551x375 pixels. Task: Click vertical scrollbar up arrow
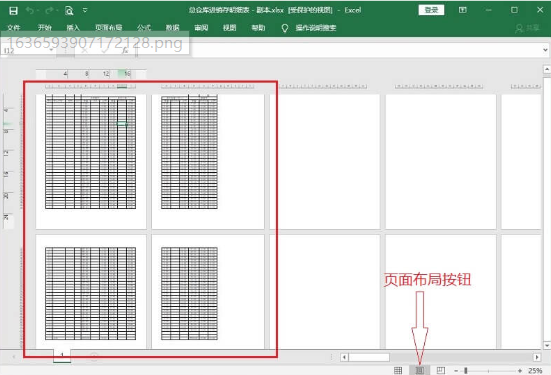point(547,69)
